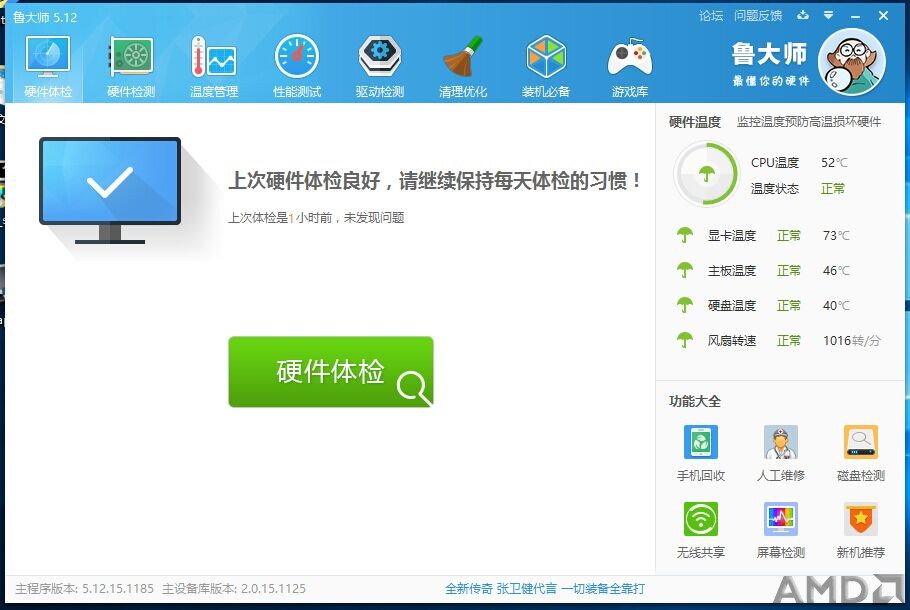Click the CPU温度 52℃ value

pyautogui.click(x=834, y=163)
